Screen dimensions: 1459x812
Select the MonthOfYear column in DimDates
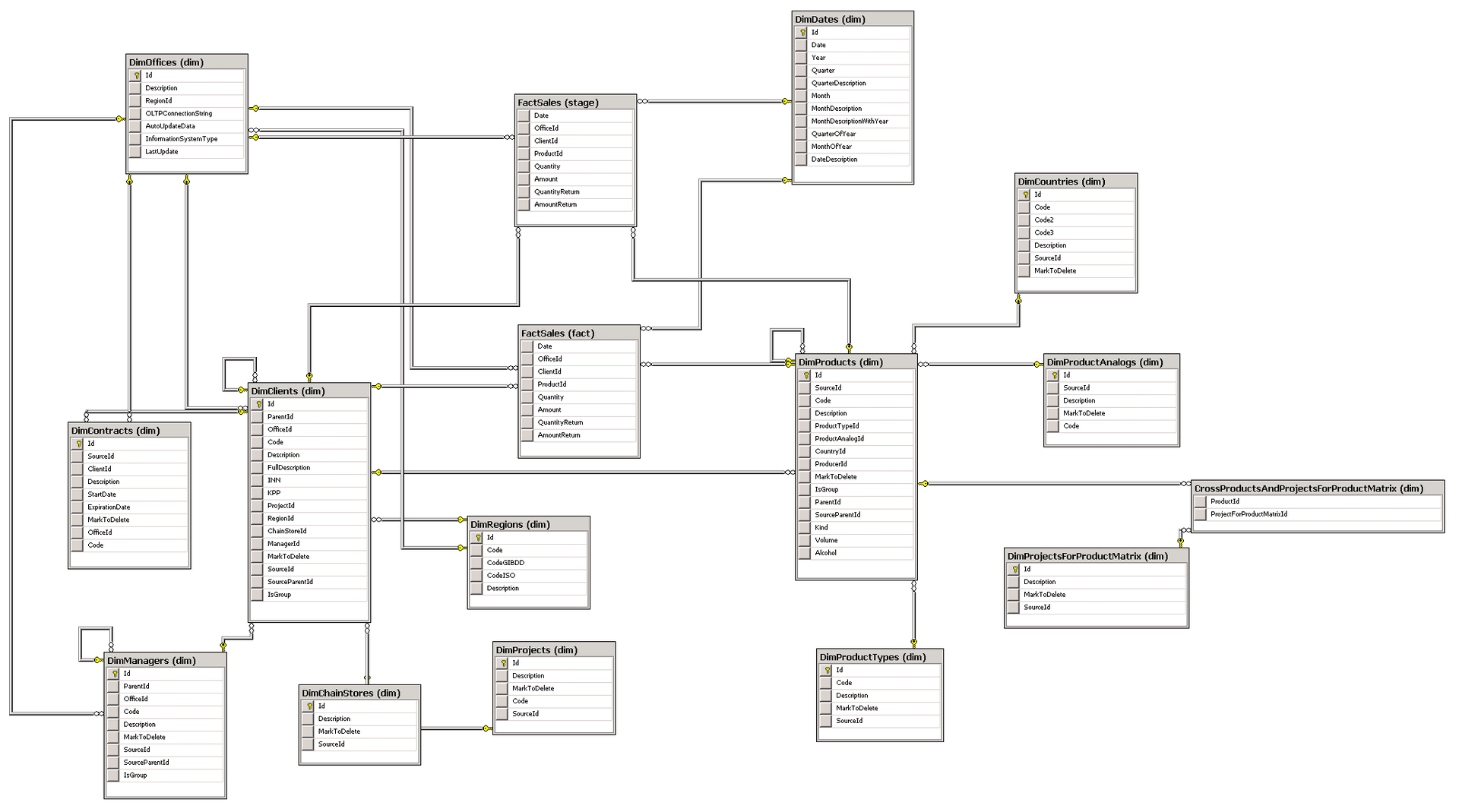coord(853,147)
